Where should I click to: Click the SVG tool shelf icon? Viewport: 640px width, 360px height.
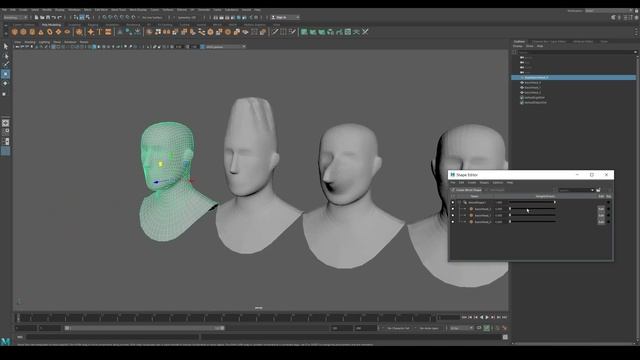click(108, 32)
